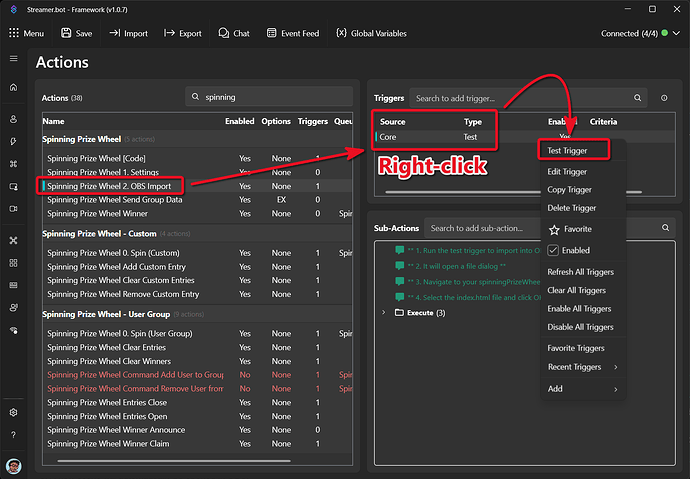Open Settings gear in sidebar
690x479 pixels.
[x=14, y=412]
